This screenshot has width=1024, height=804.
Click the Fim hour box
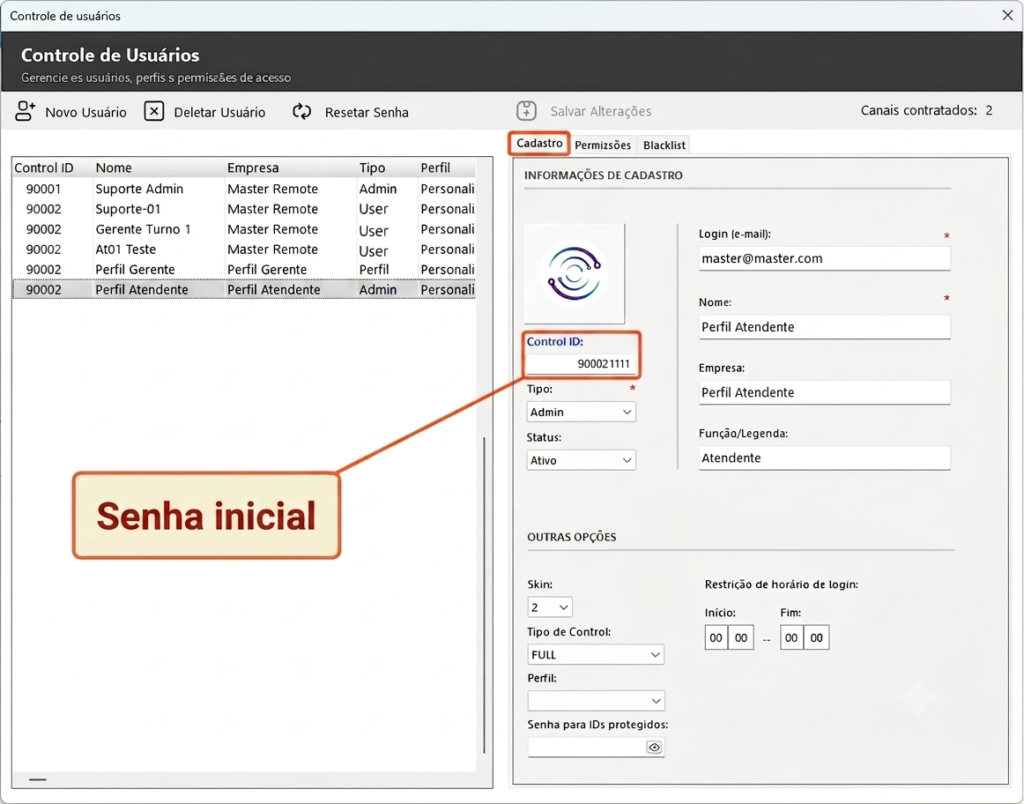point(791,637)
